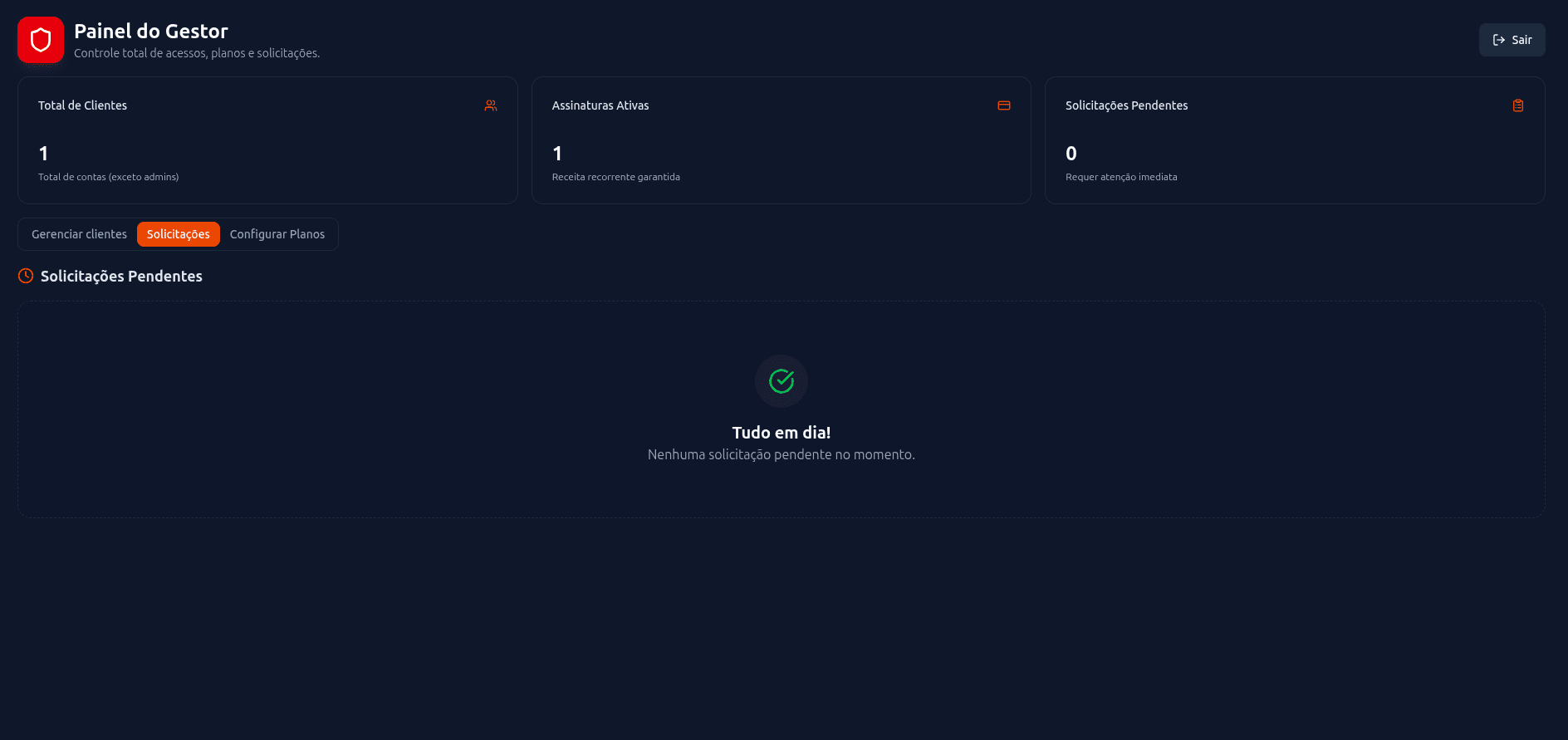Click the Total de Clientes card title
Screen dimensions: 1568x740
[82, 105]
